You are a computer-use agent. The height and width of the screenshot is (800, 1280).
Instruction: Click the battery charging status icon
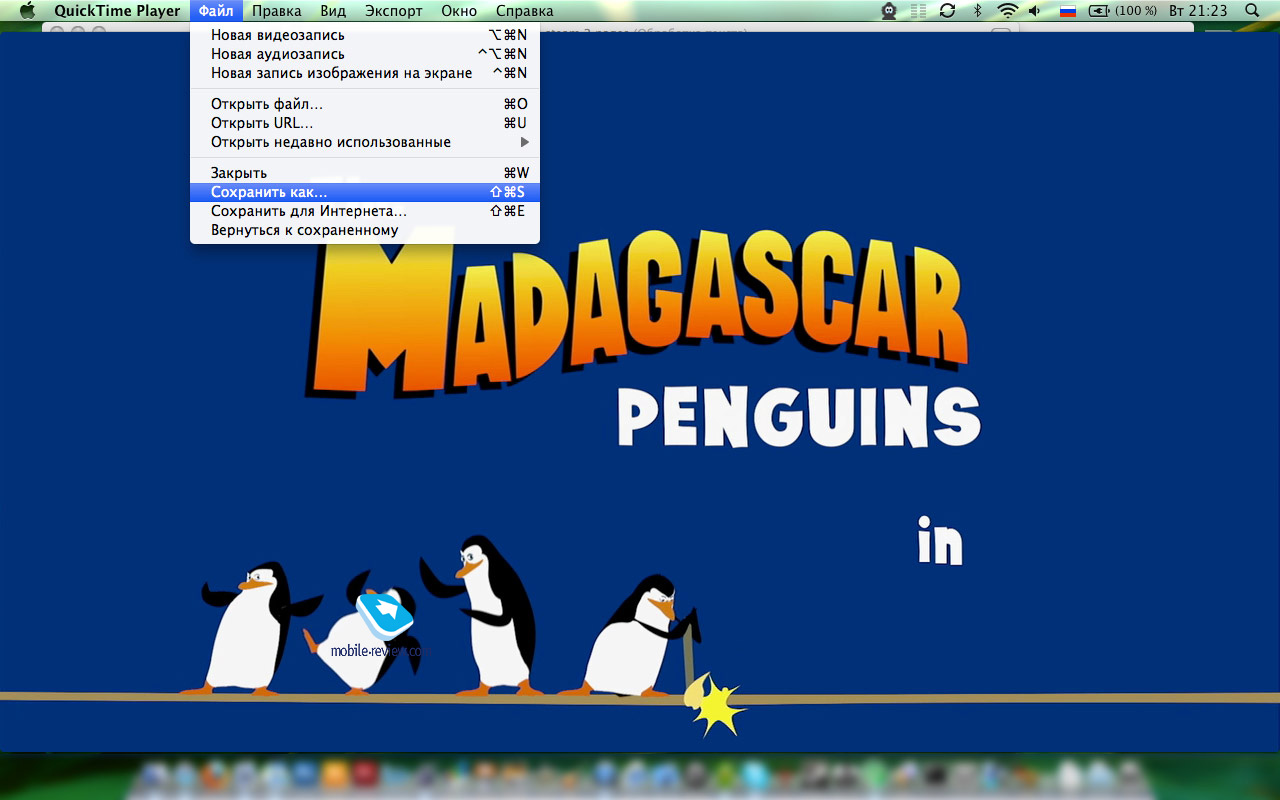1099,11
